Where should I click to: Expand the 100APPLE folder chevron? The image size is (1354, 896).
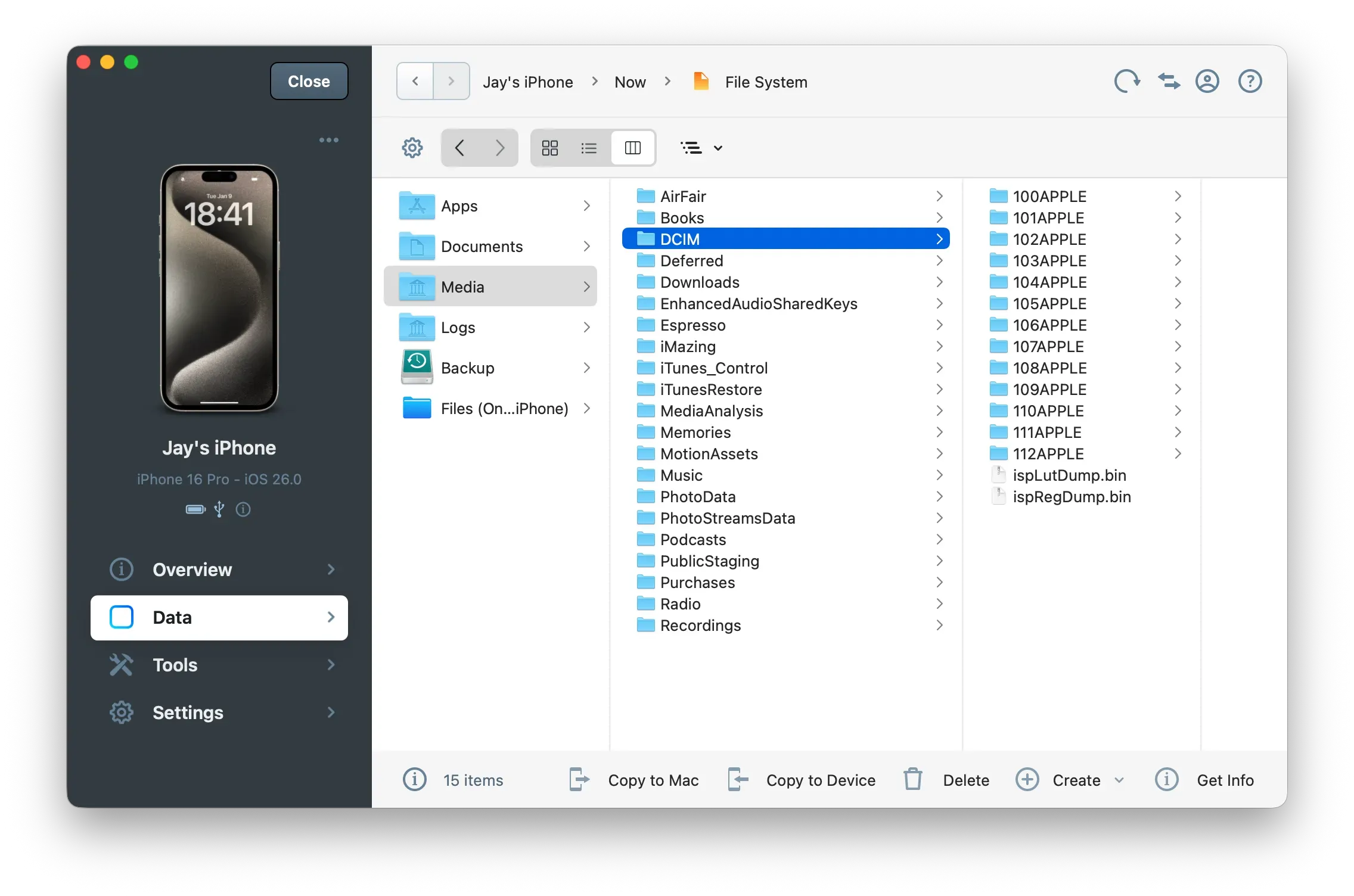[1178, 196]
